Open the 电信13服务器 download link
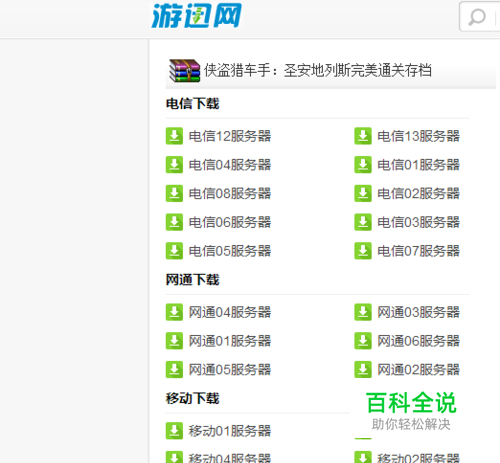 click(419, 136)
